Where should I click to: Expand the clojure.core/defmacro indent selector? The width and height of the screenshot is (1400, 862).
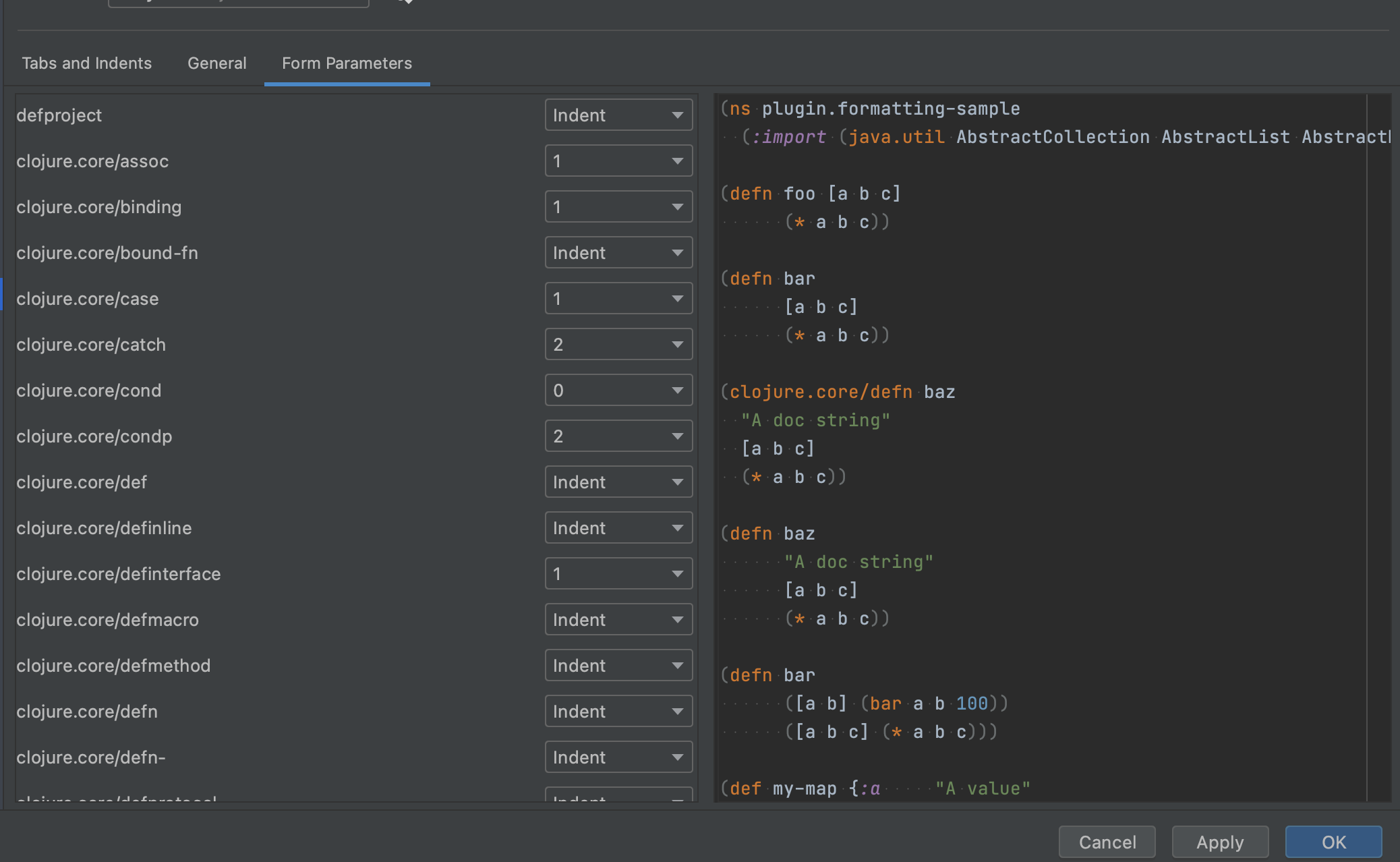618,619
